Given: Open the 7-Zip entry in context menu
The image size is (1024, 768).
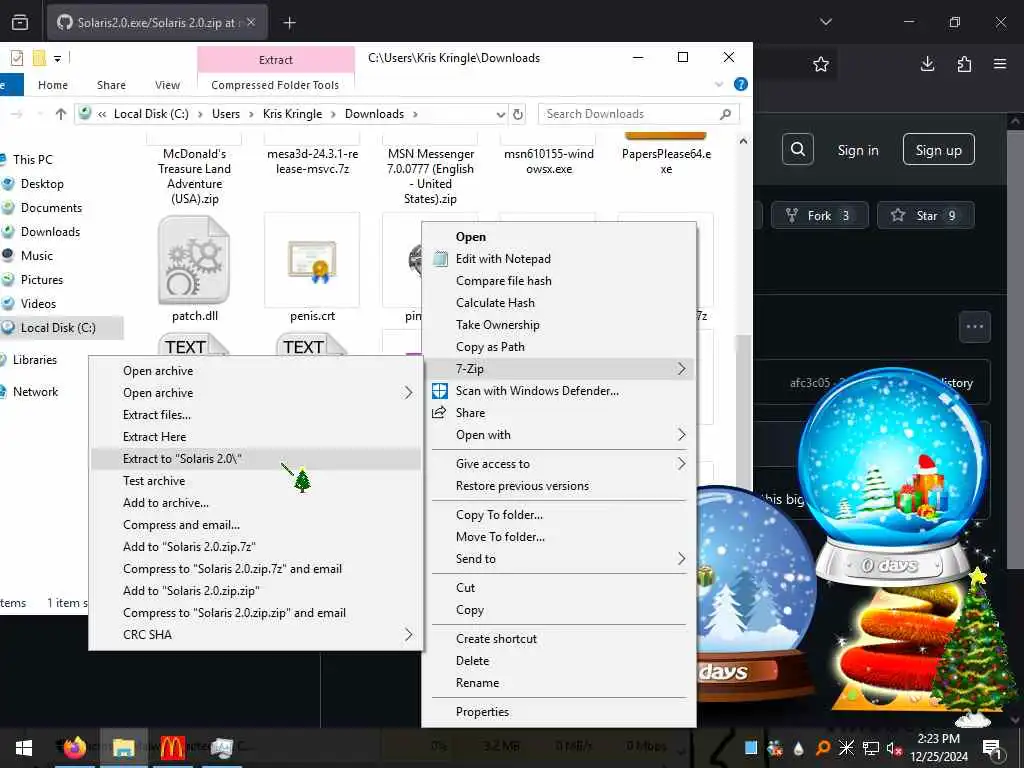Looking at the screenshot, I should pos(560,369).
